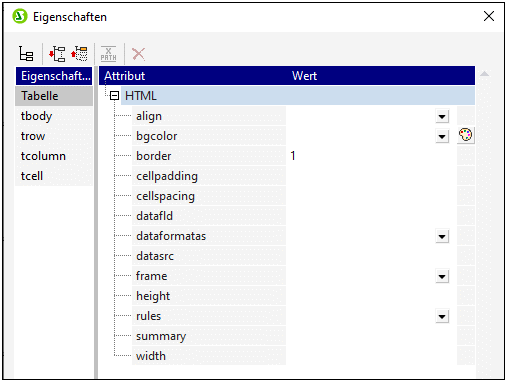Image resolution: width=507 pixels, height=382 pixels.
Task: Click the border value field showing 1
Action: pyautogui.click(x=371, y=156)
